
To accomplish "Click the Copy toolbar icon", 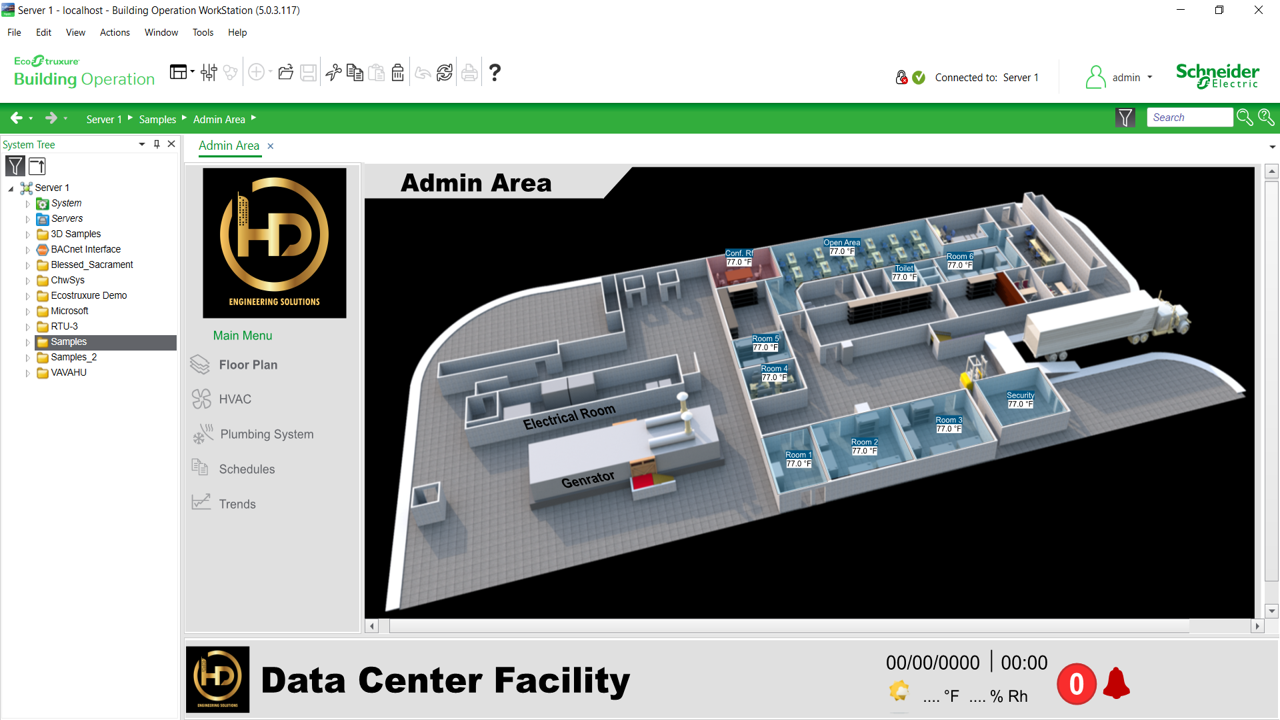I will point(355,72).
